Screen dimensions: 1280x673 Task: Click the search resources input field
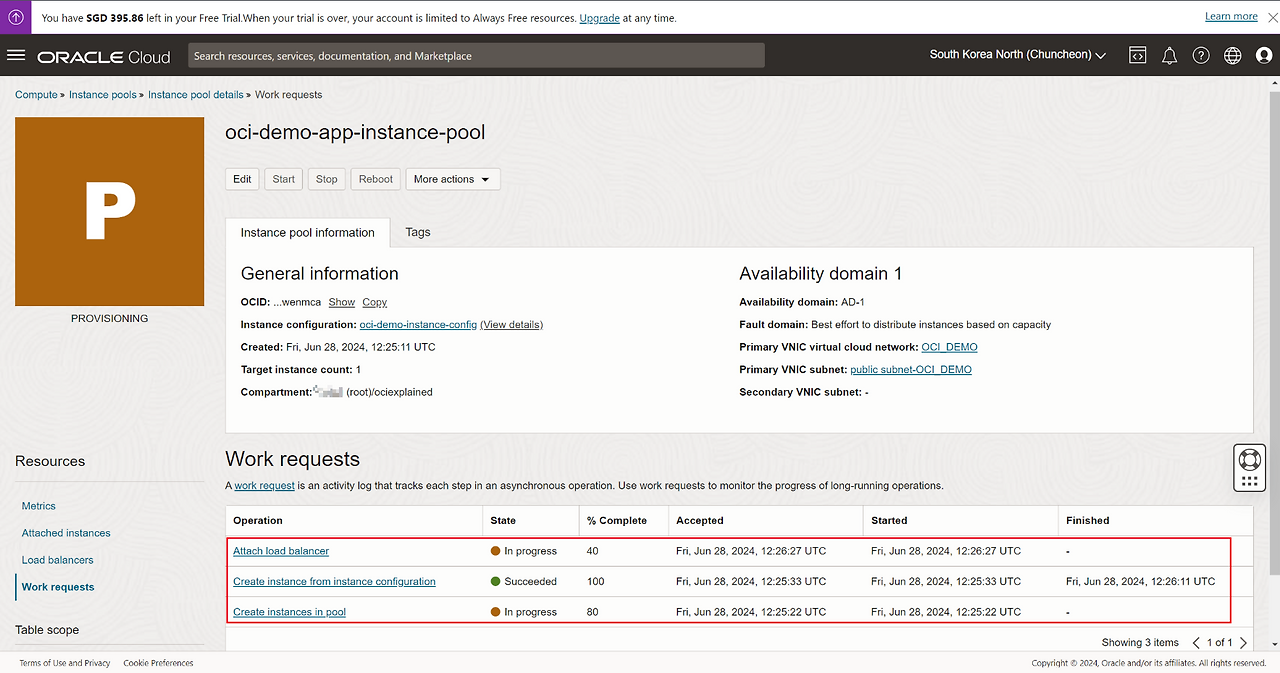pos(476,56)
